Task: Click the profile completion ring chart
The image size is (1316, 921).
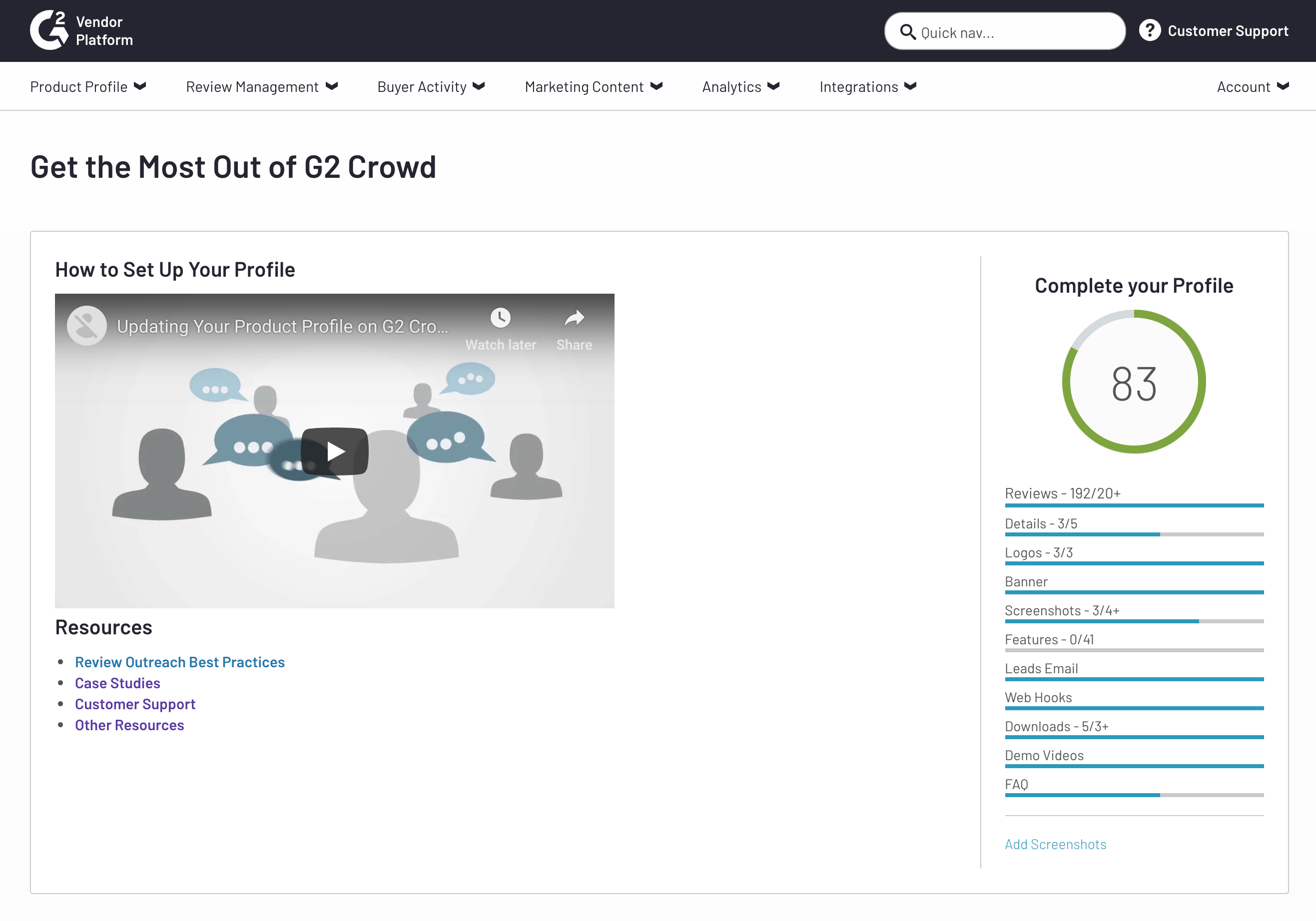Action: (1135, 383)
